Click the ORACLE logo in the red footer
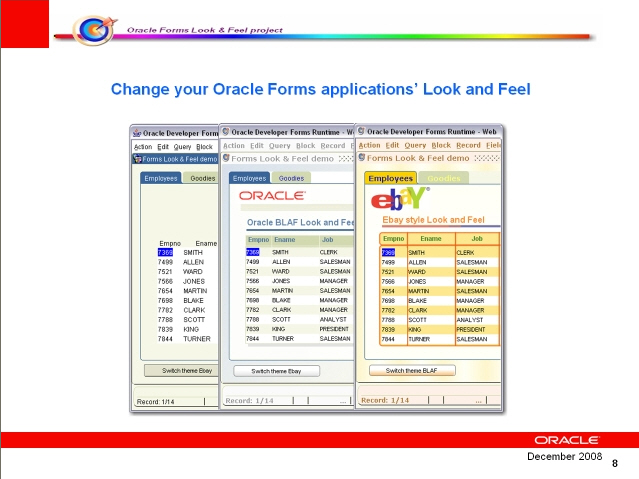639x479 pixels. click(567, 440)
